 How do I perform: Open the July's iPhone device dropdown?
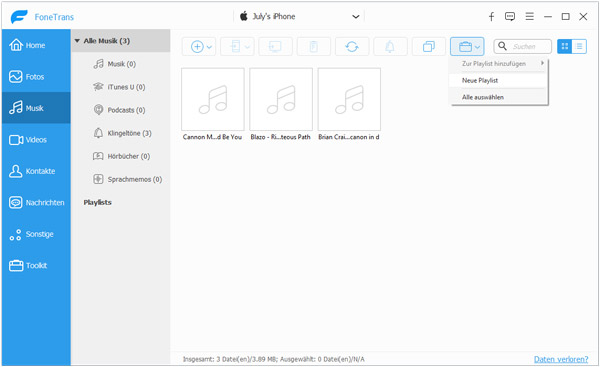pos(299,16)
